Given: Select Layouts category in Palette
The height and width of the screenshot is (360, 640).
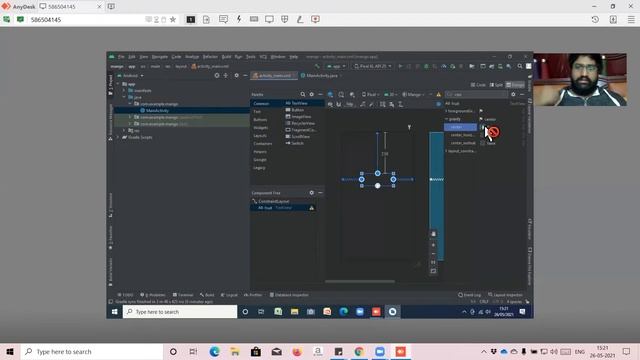Looking at the screenshot, I should (x=260, y=136).
